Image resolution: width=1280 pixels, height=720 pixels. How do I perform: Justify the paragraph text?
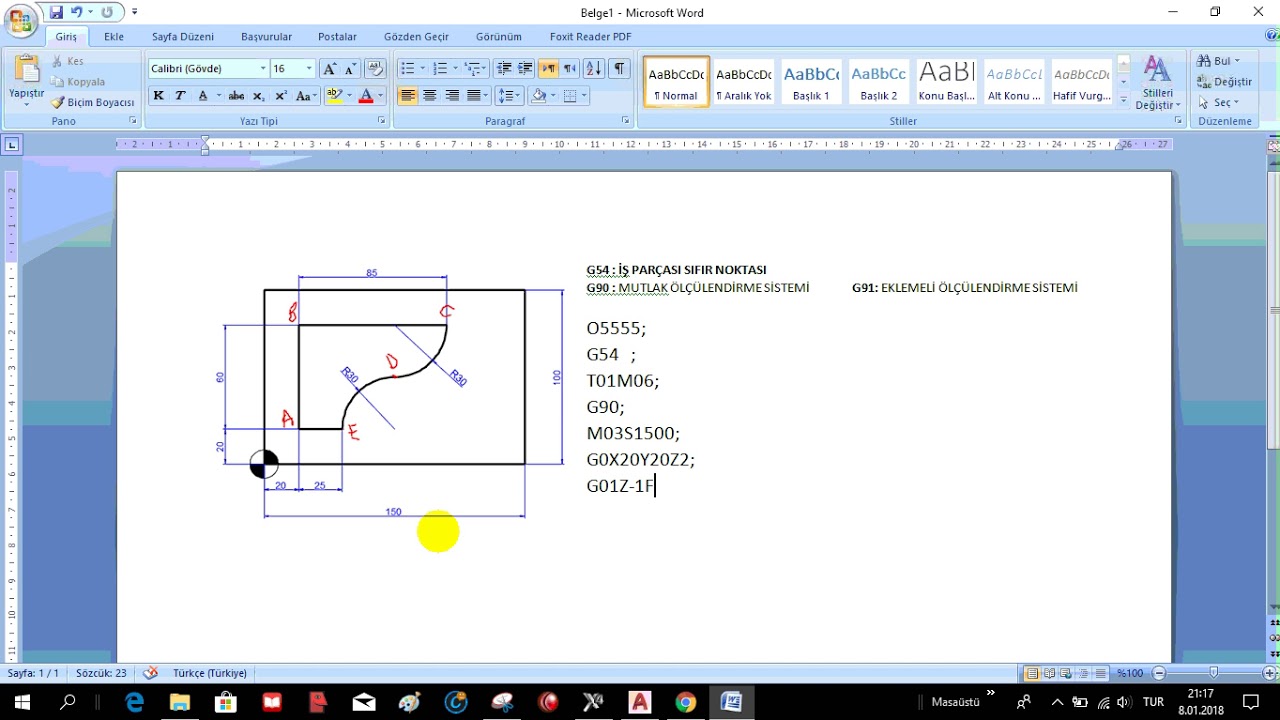click(474, 96)
